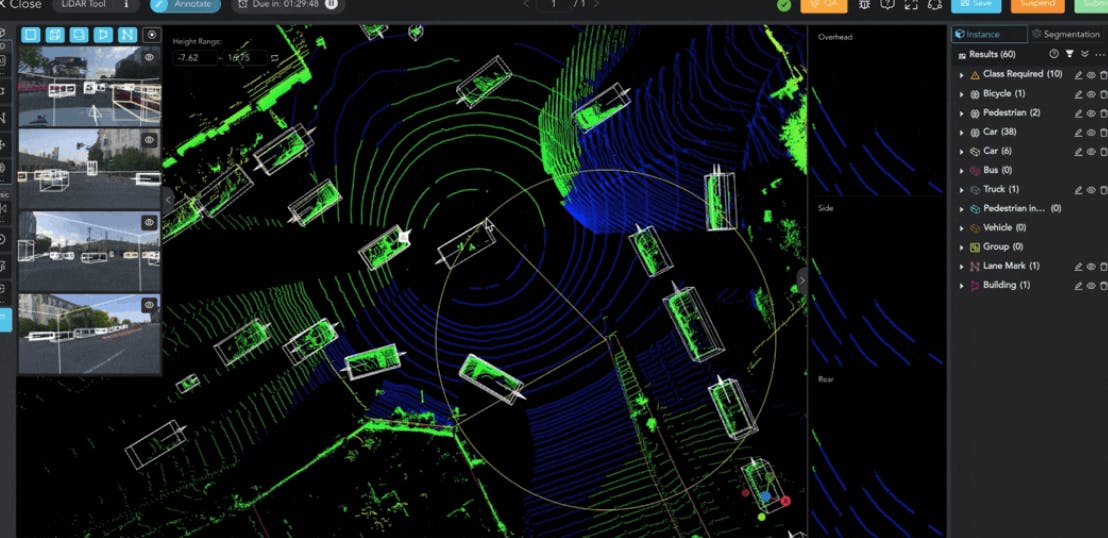1108x538 pixels.
Task: Open the help question icon in top bar
Action: (x=888, y=4)
